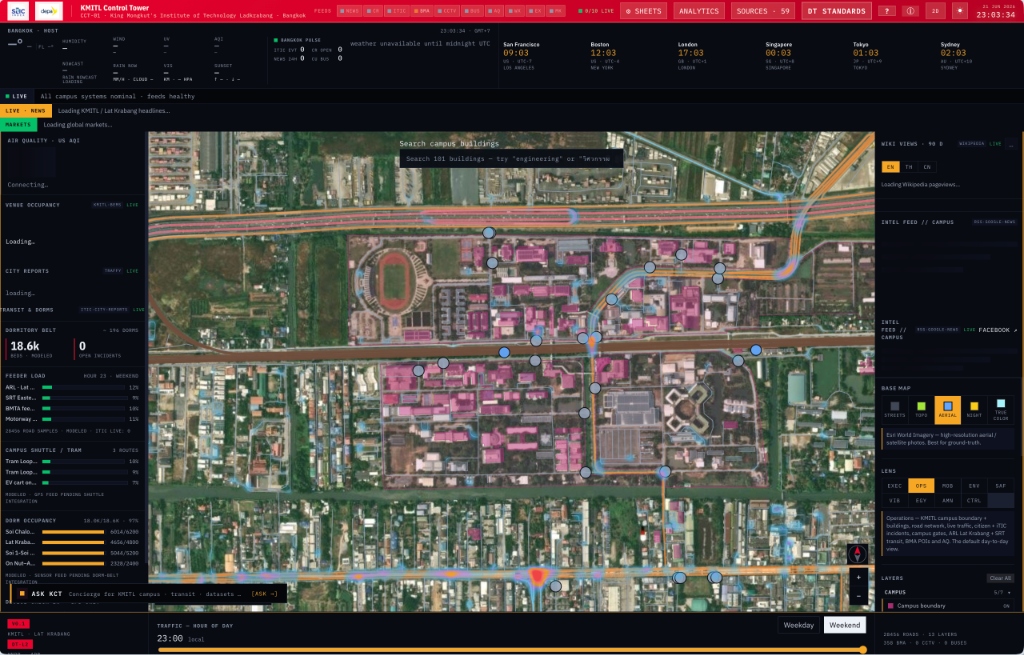The image size is (1024, 655).
Task: Open the Analytics button
Action: [699, 11]
